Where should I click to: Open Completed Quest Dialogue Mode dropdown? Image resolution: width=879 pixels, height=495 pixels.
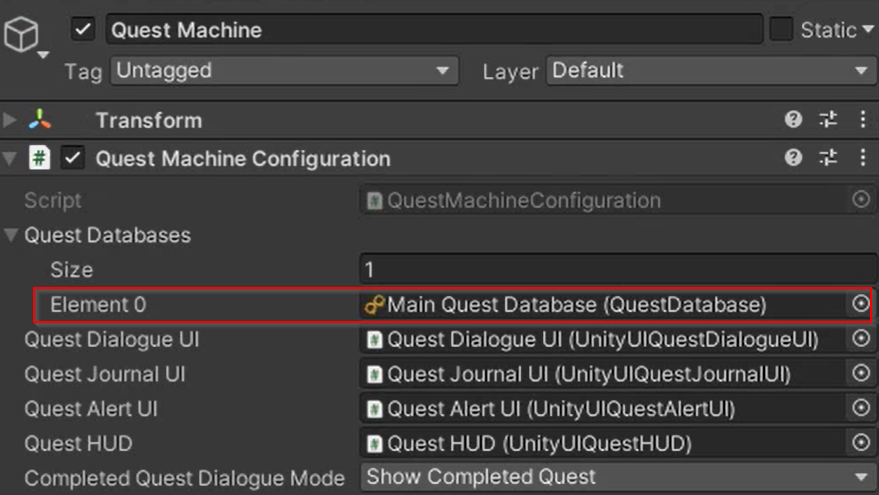pos(618,477)
